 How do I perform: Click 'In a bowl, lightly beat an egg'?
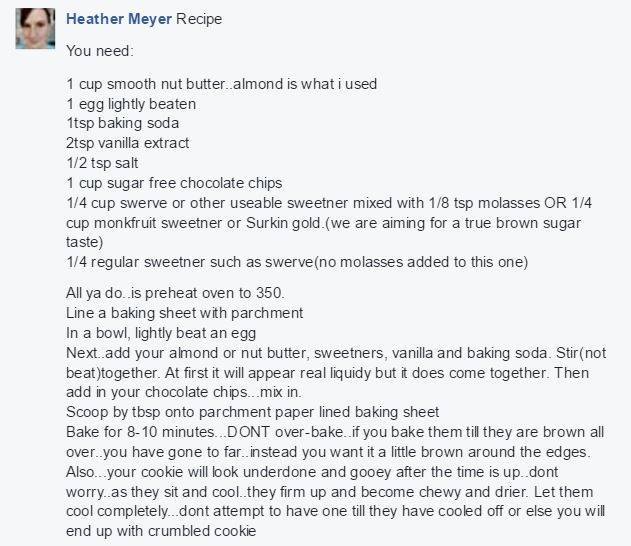(x=161, y=333)
